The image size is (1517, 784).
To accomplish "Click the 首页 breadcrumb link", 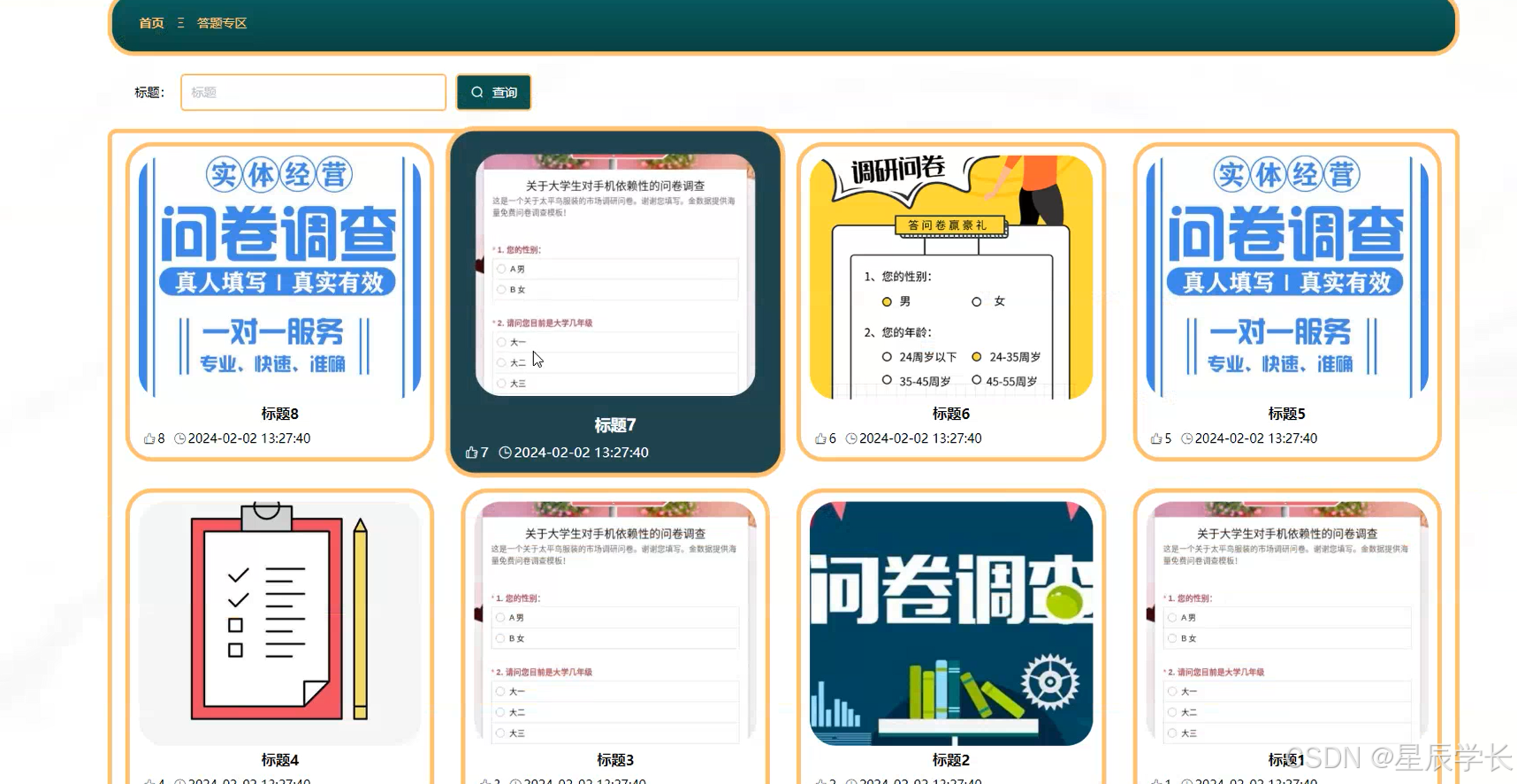I will point(151,23).
